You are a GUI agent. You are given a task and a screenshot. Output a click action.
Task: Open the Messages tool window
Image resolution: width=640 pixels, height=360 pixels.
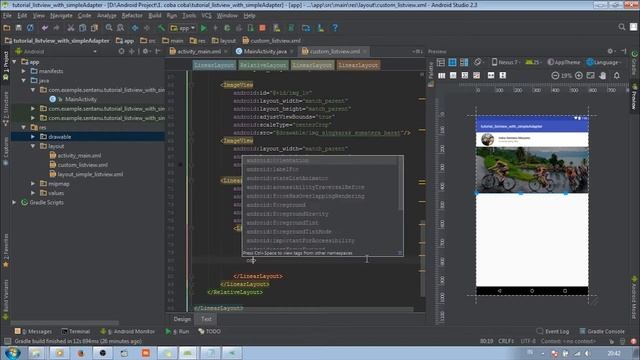33,331
